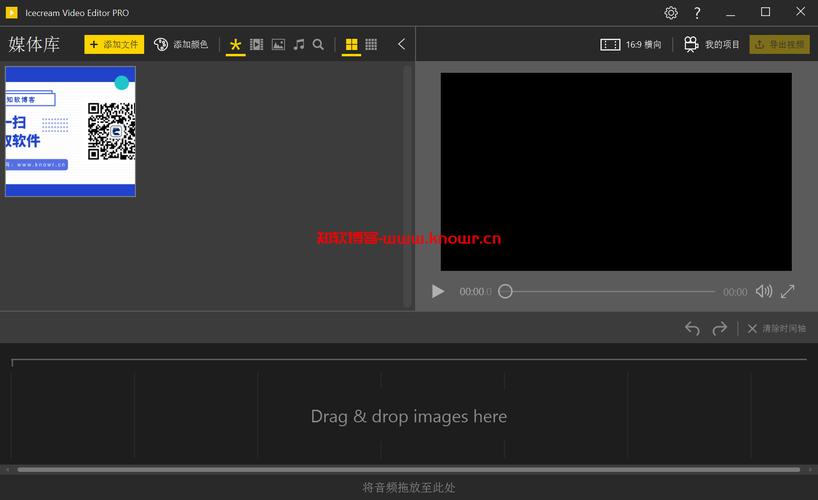Click the 添加文件 add file button
Image resolution: width=818 pixels, height=500 pixels.
(x=114, y=44)
